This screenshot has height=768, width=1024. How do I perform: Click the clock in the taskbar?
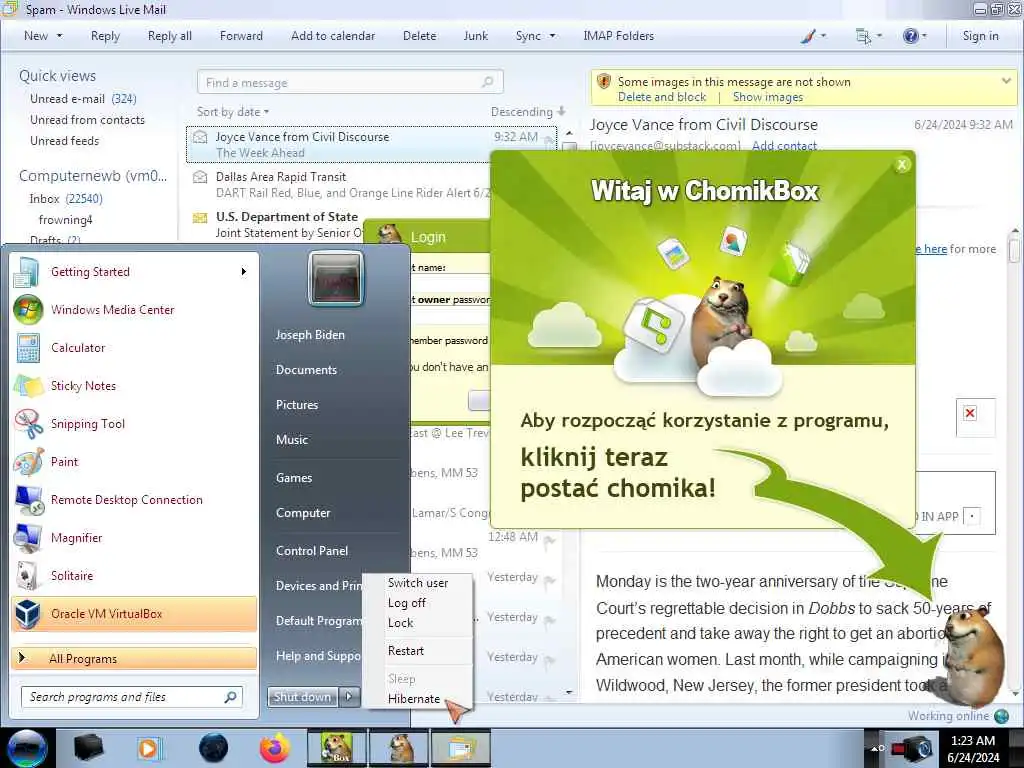973,748
